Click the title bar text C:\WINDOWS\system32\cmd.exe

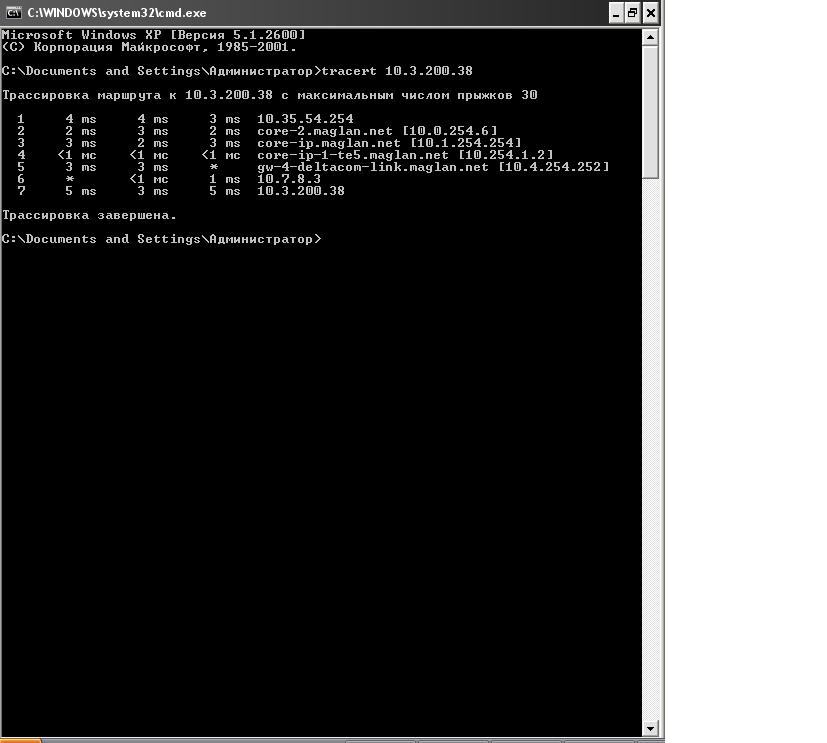(x=117, y=13)
